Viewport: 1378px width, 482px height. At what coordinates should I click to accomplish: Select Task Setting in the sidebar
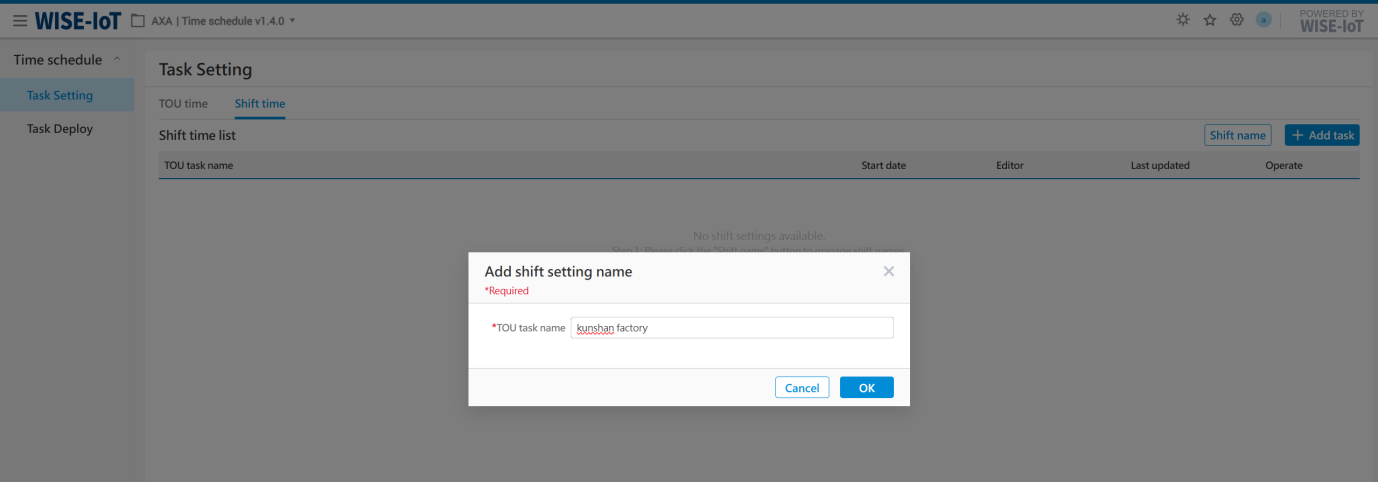(x=60, y=96)
